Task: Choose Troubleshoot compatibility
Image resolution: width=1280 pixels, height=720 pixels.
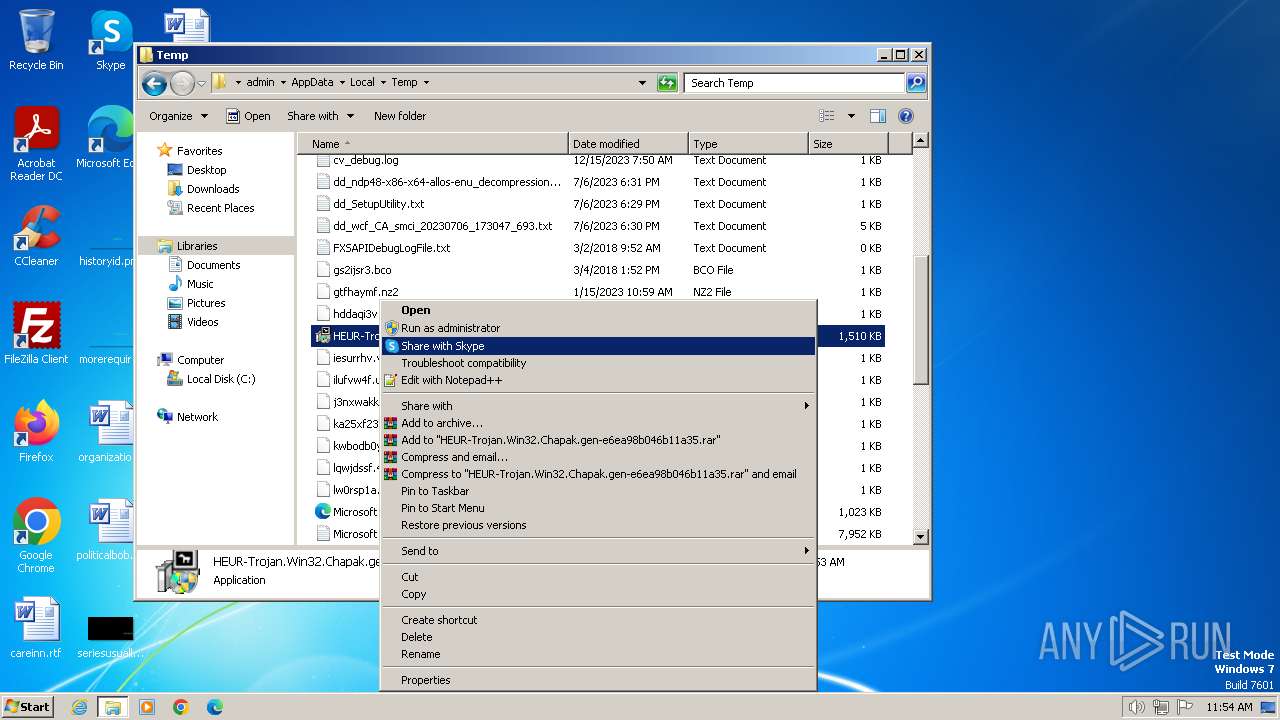Action: click(x=599, y=363)
